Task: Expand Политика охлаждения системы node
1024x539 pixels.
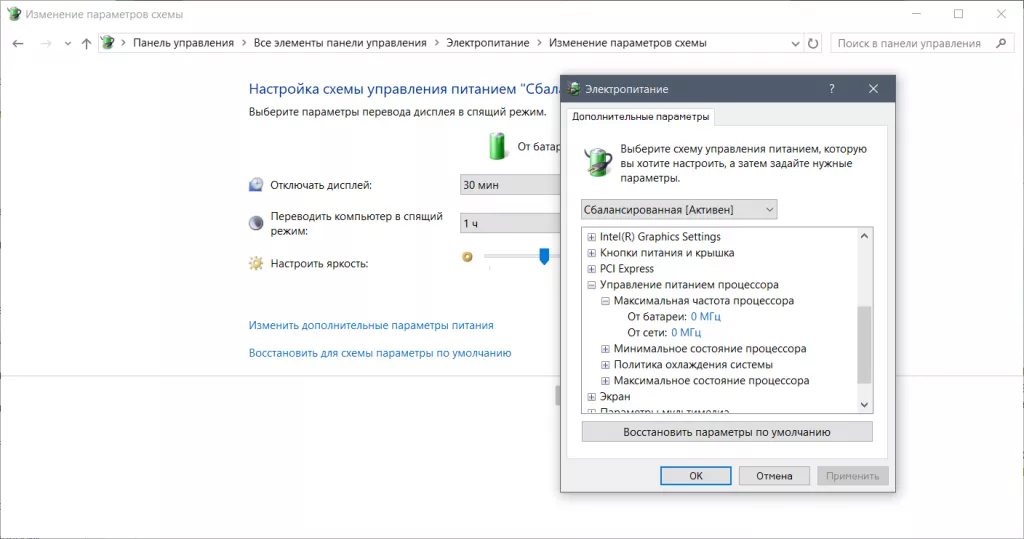Action: pos(605,365)
